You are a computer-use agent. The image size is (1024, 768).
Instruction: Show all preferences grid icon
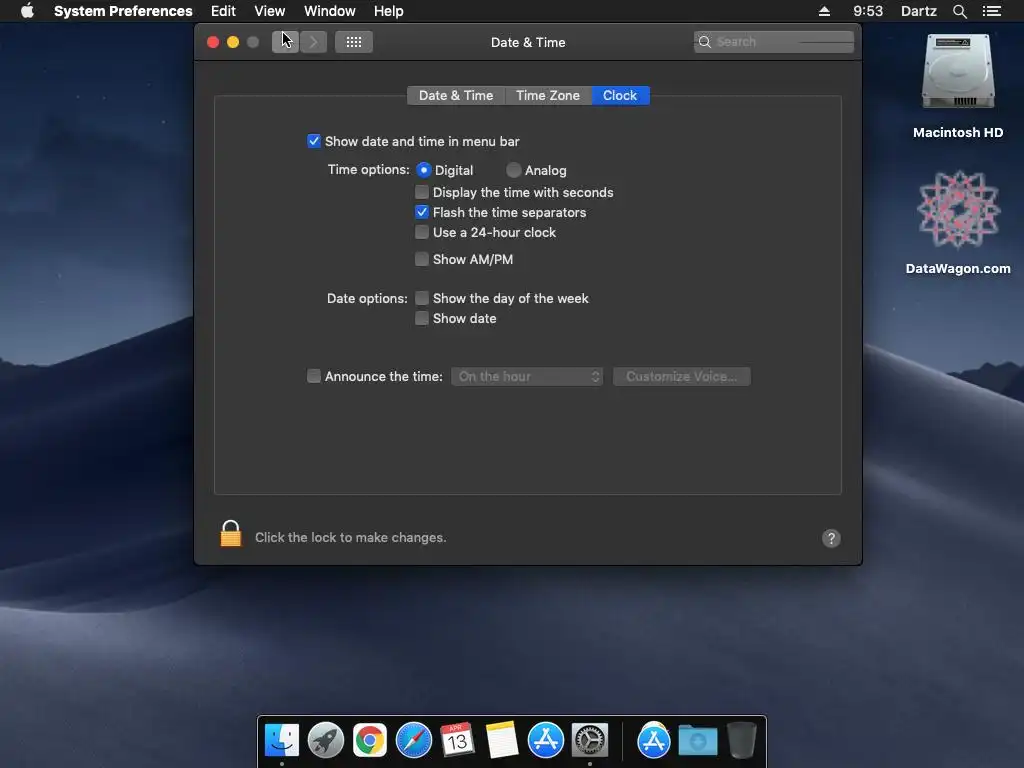click(354, 42)
